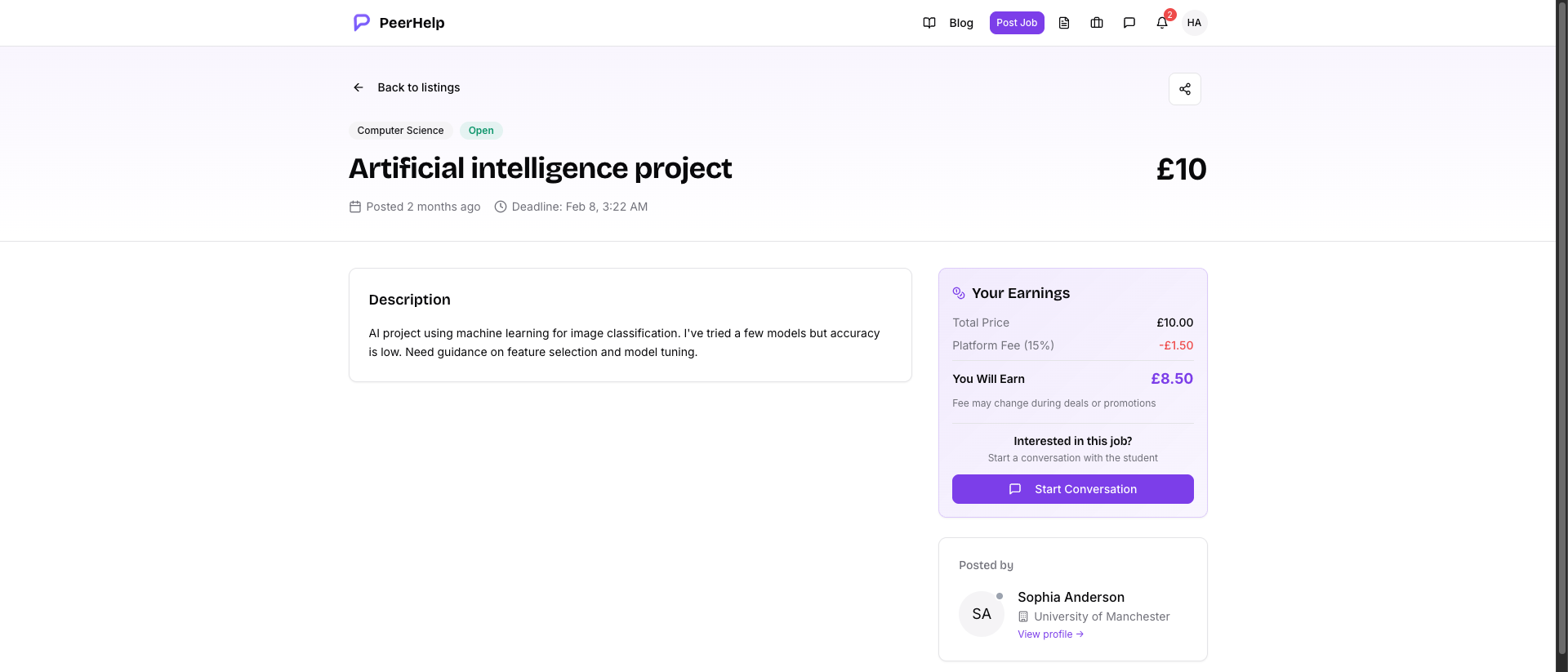
Task: Click the Description heading
Action: (409, 300)
